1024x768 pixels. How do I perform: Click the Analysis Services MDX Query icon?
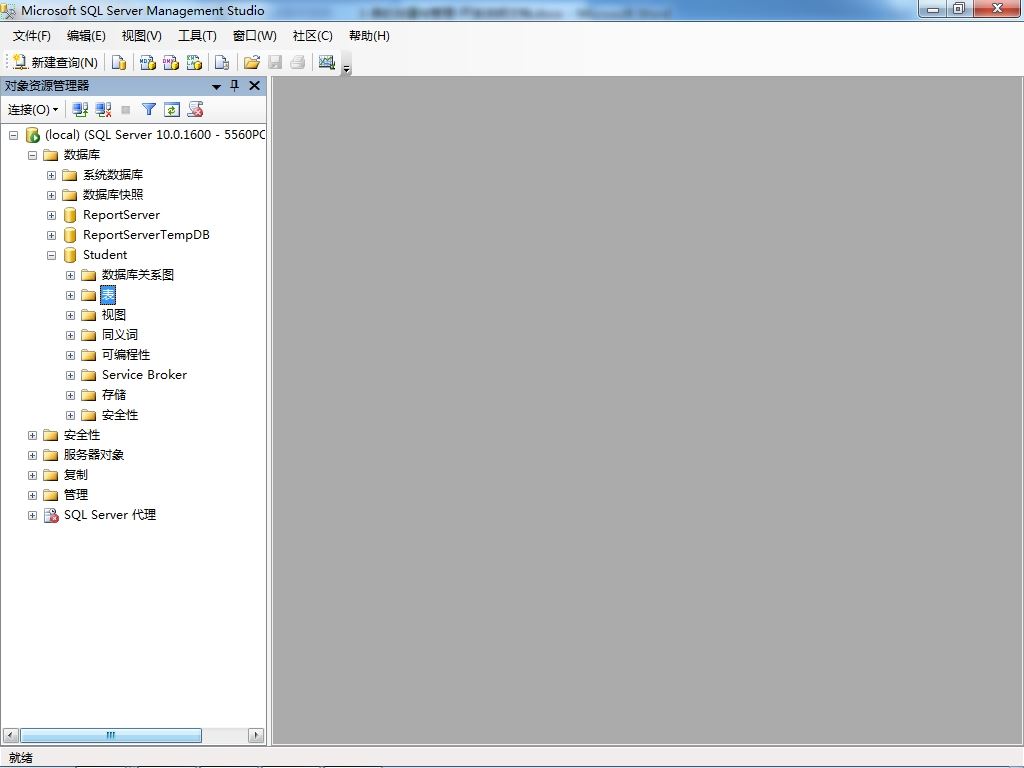pos(148,62)
